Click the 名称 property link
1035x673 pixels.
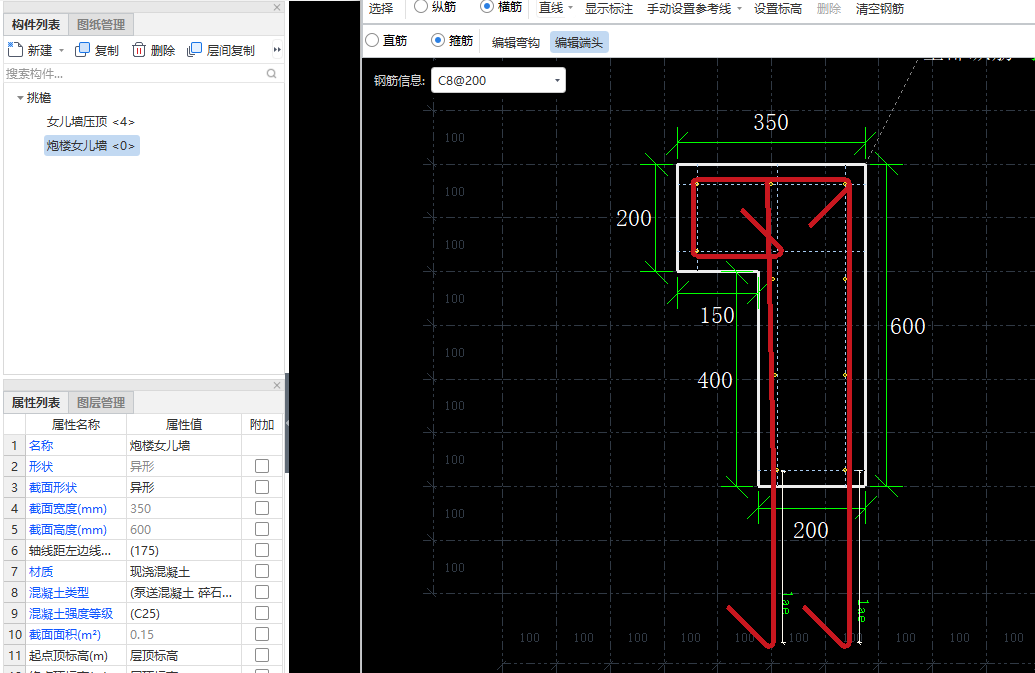click(x=41, y=445)
